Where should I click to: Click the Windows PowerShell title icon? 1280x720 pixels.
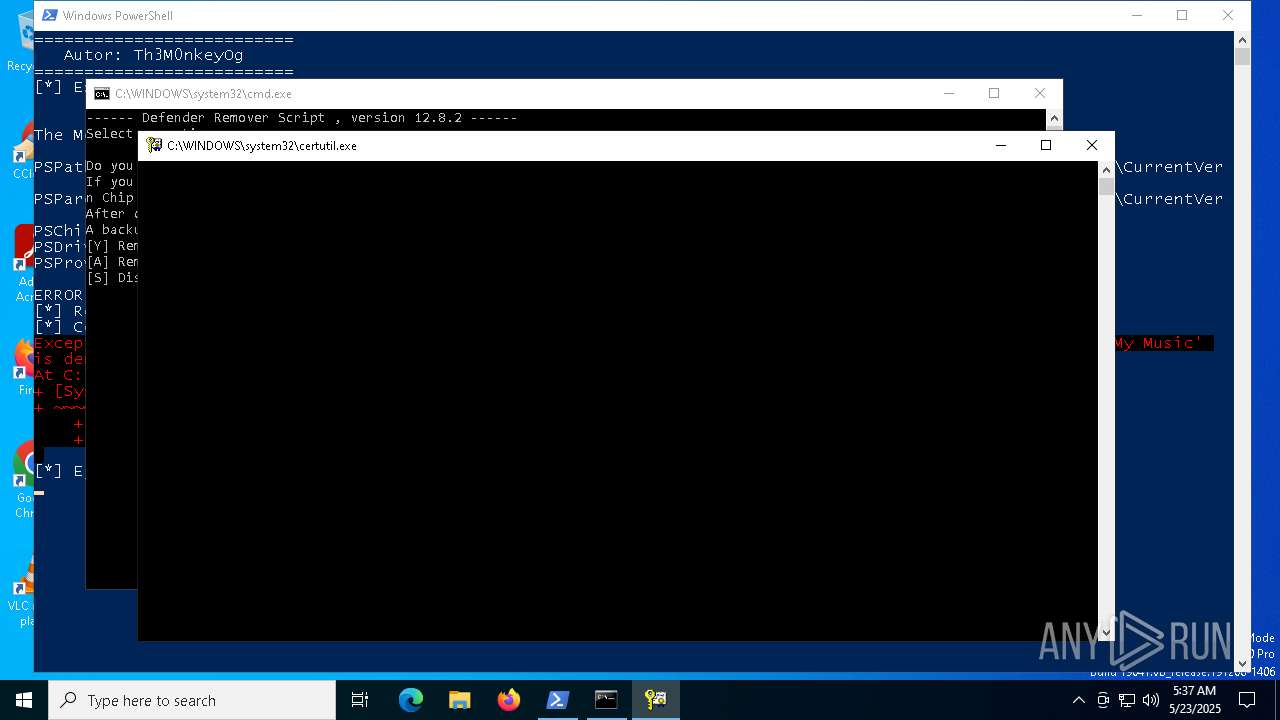click(x=50, y=15)
